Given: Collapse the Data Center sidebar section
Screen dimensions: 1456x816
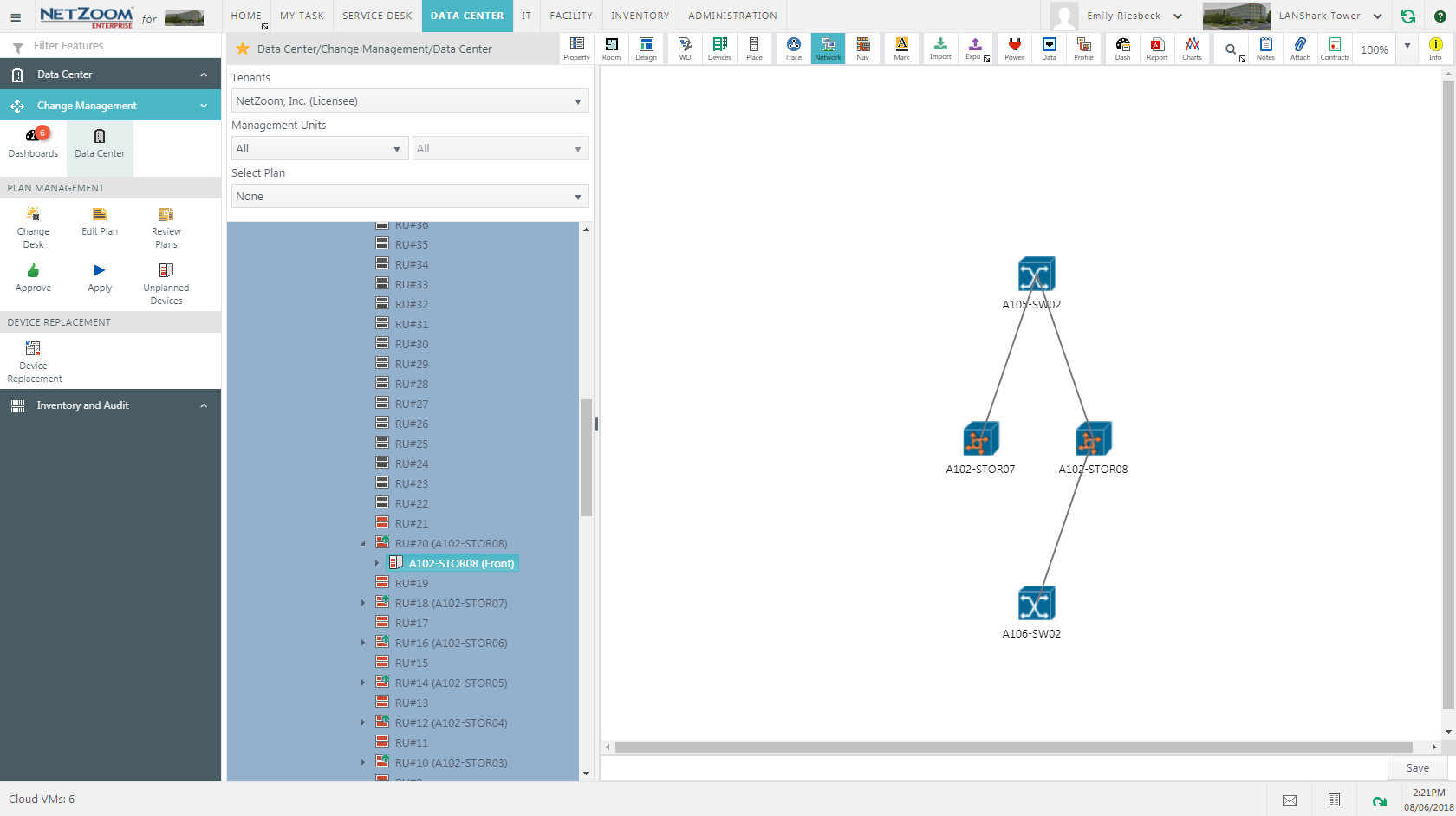Looking at the screenshot, I should coord(204,74).
